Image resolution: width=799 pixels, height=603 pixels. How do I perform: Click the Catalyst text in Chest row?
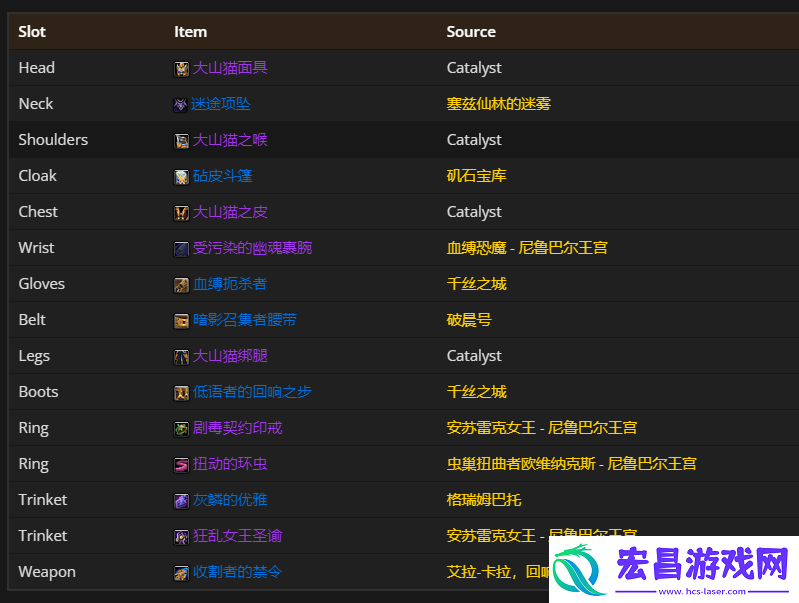point(474,212)
